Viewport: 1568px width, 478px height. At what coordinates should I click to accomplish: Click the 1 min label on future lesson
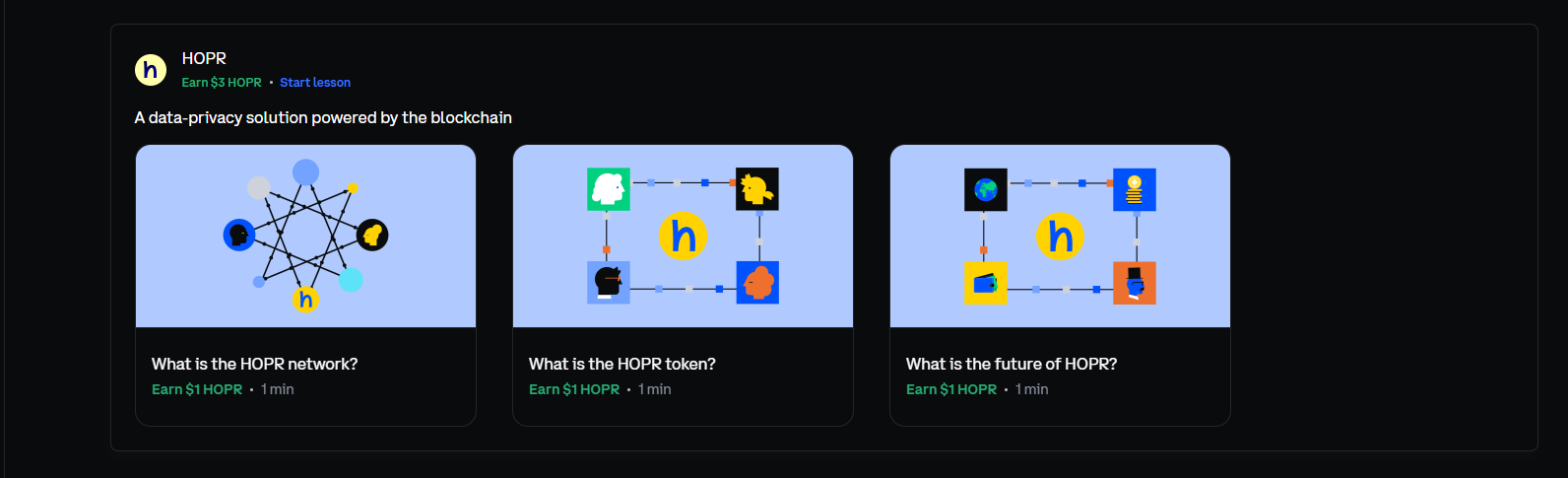coord(1032,389)
